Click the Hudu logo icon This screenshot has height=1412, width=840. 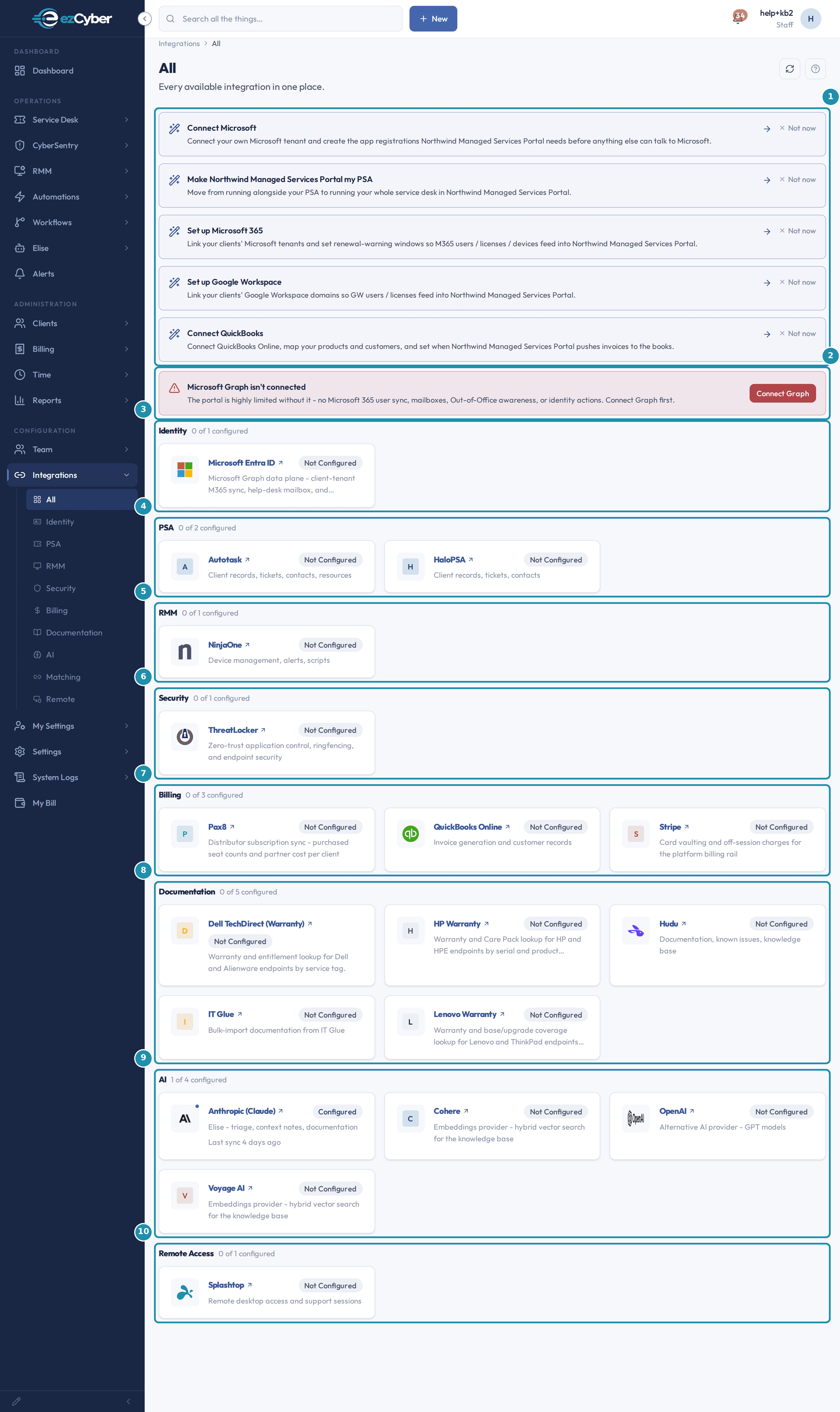click(x=636, y=931)
